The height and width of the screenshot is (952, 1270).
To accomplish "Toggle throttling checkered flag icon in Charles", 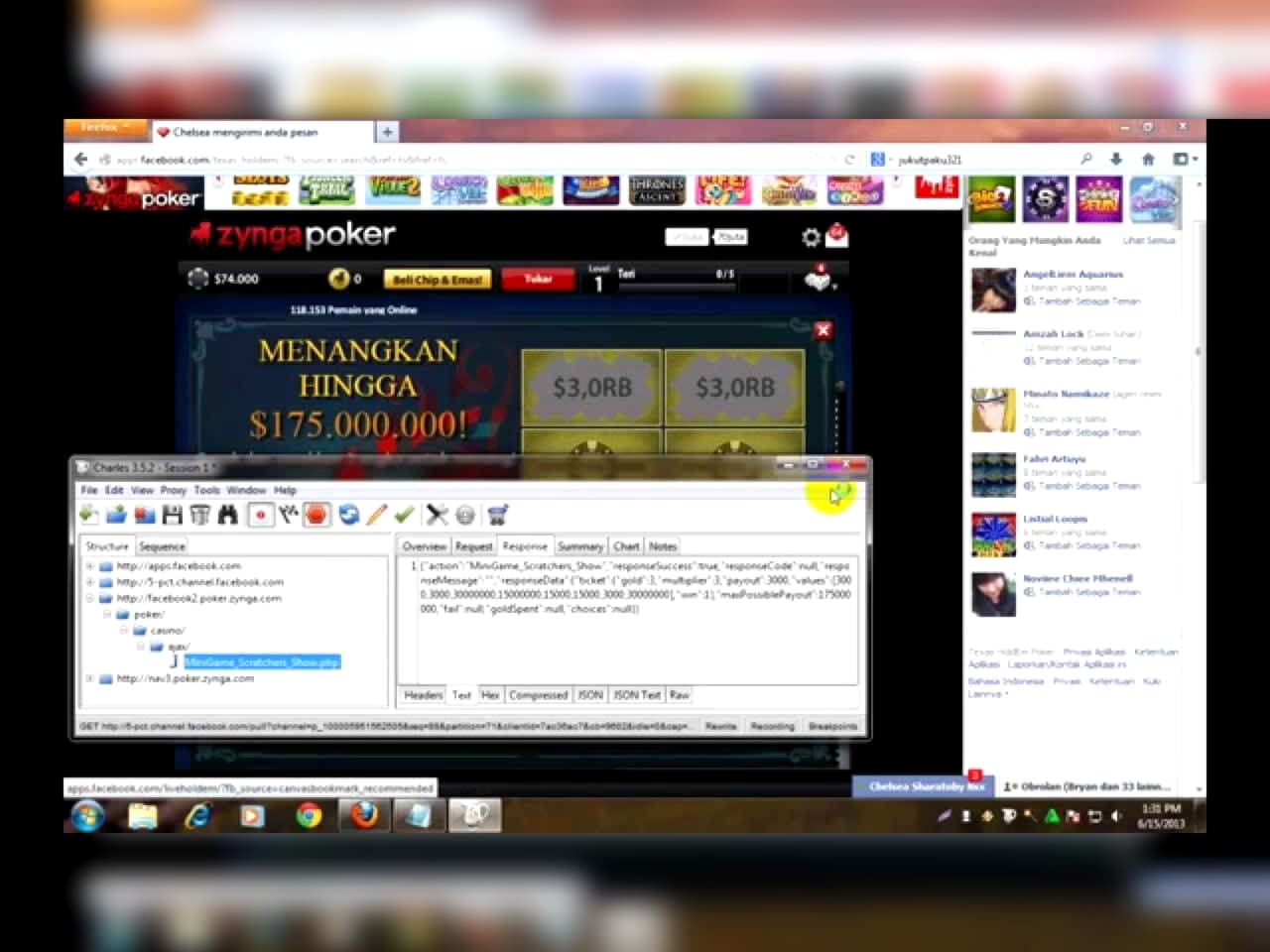I will point(288,515).
